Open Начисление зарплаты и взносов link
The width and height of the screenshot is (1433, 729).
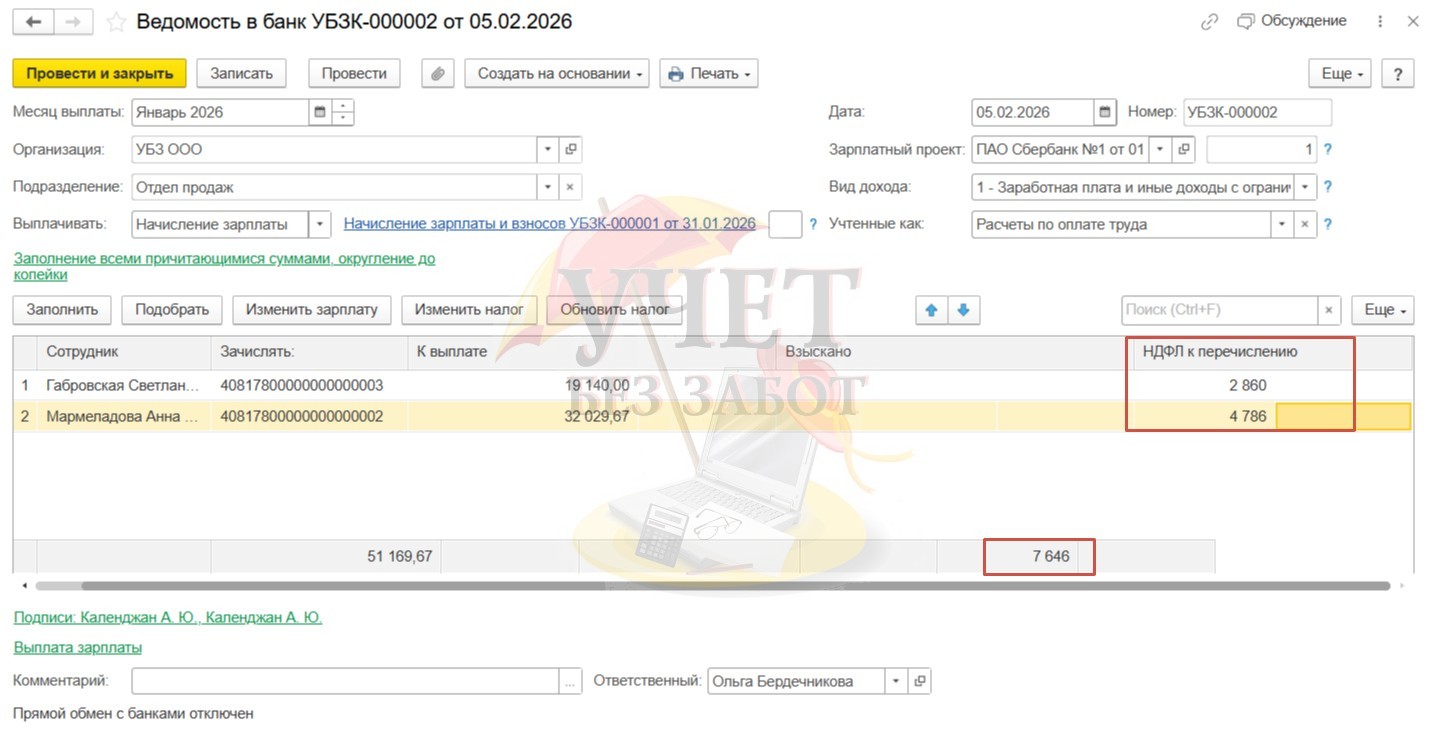[549, 224]
